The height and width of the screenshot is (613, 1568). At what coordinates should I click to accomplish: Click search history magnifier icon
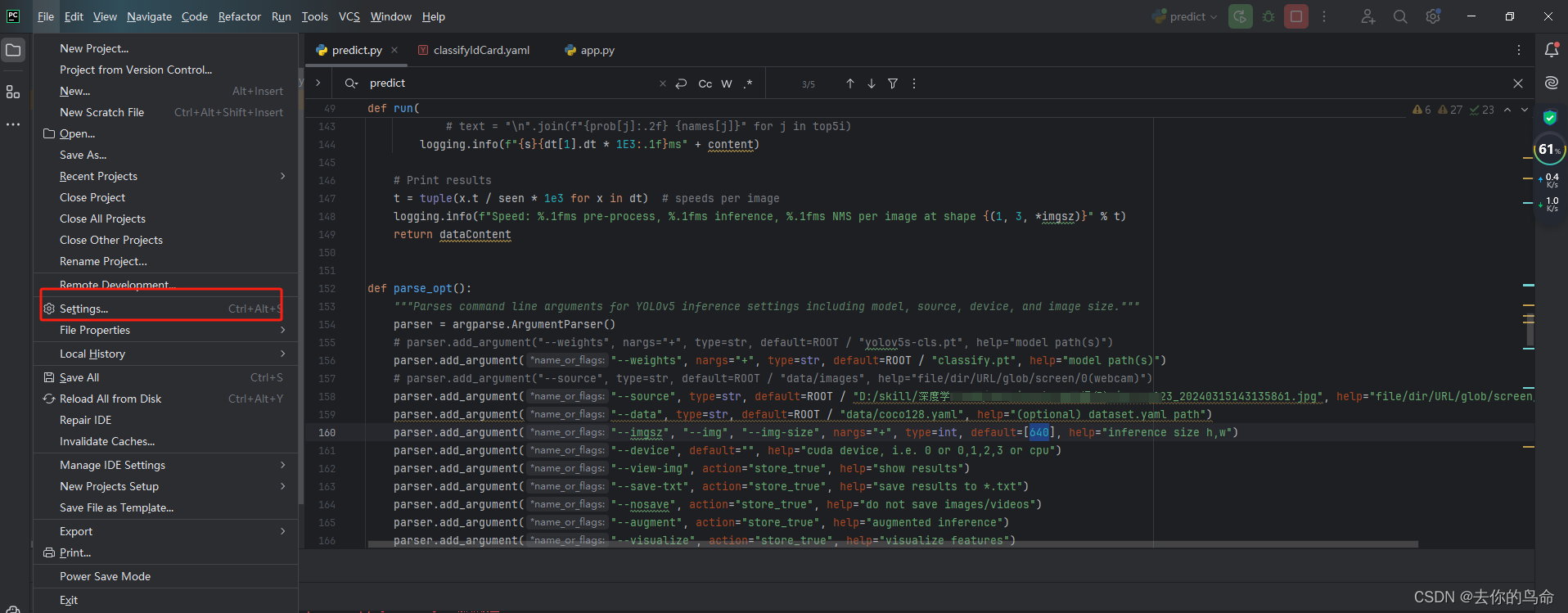(352, 83)
